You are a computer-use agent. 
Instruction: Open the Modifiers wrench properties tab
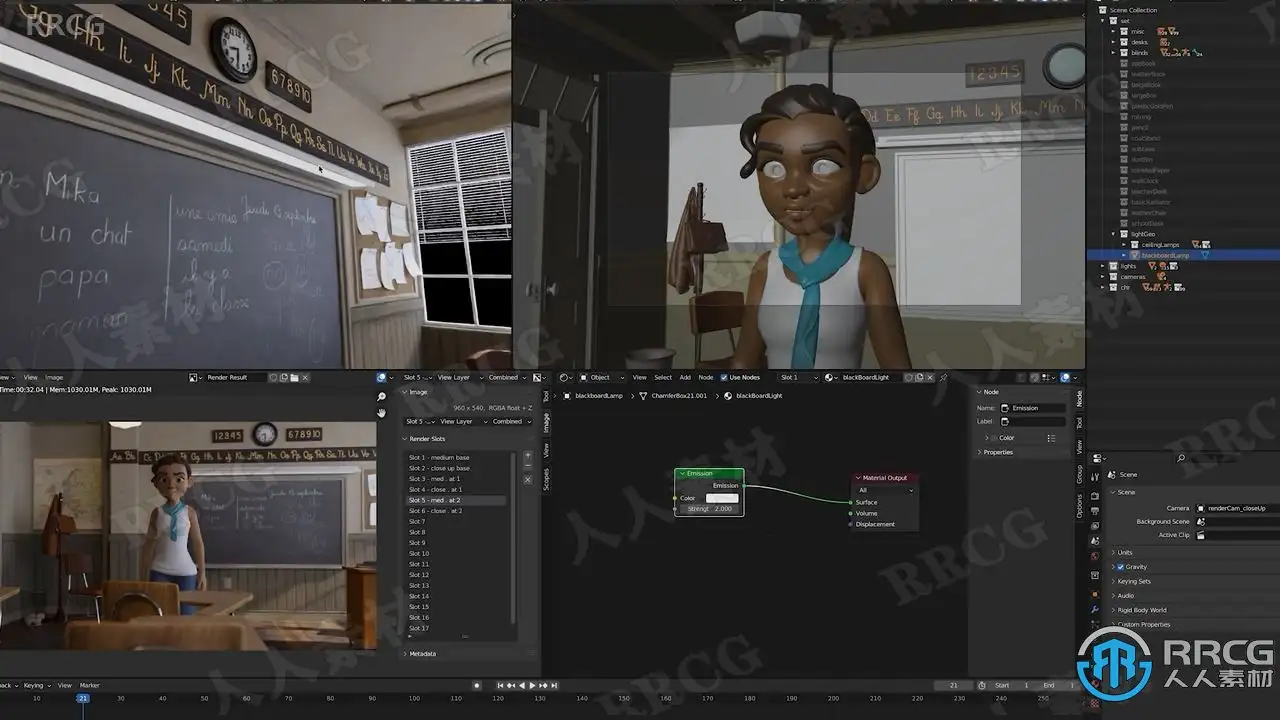coord(1095,609)
